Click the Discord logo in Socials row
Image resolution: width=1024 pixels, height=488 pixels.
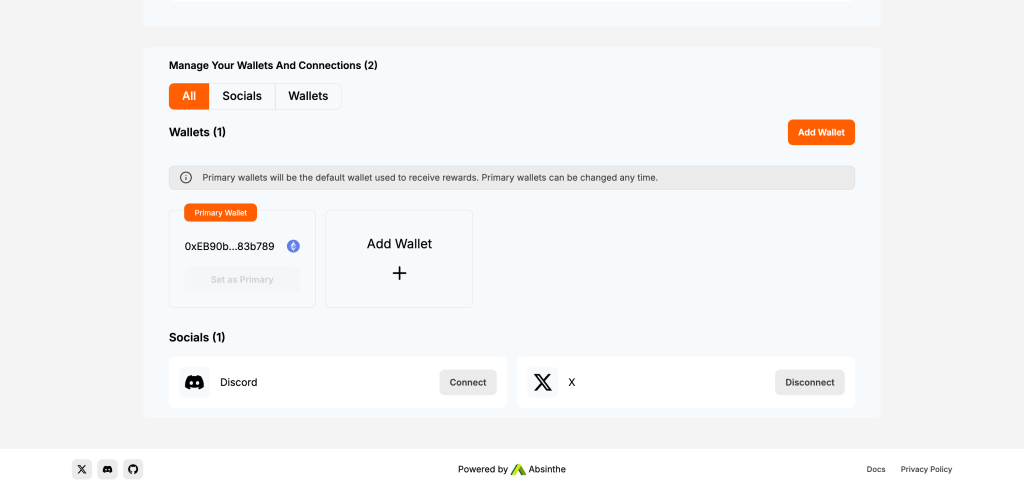195,382
